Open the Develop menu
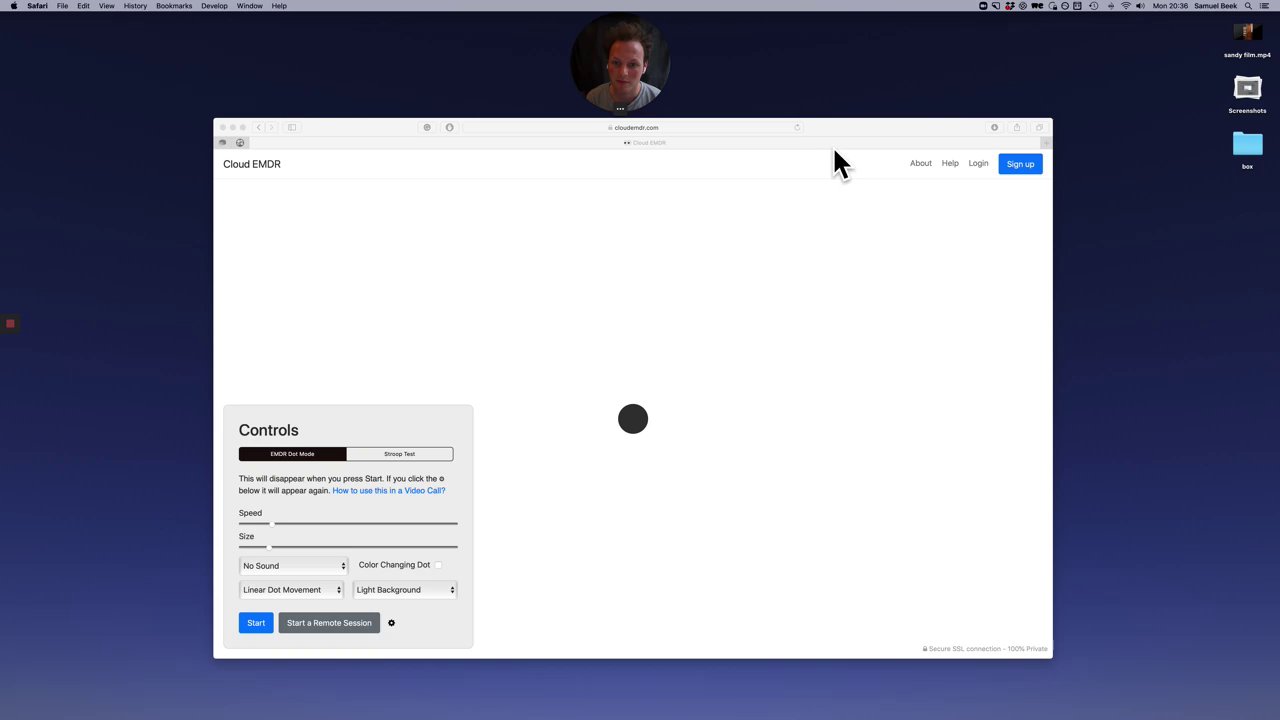This screenshot has height=720, width=1280. pos(214,6)
